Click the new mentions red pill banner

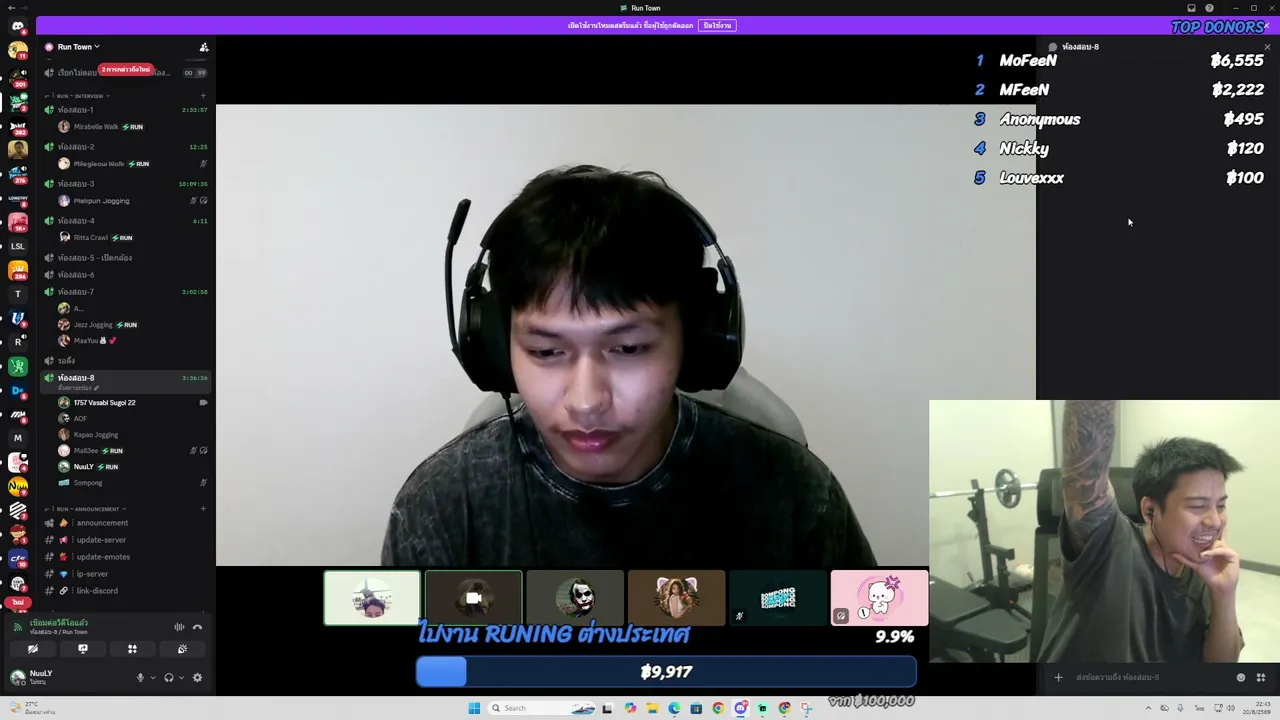point(126,70)
